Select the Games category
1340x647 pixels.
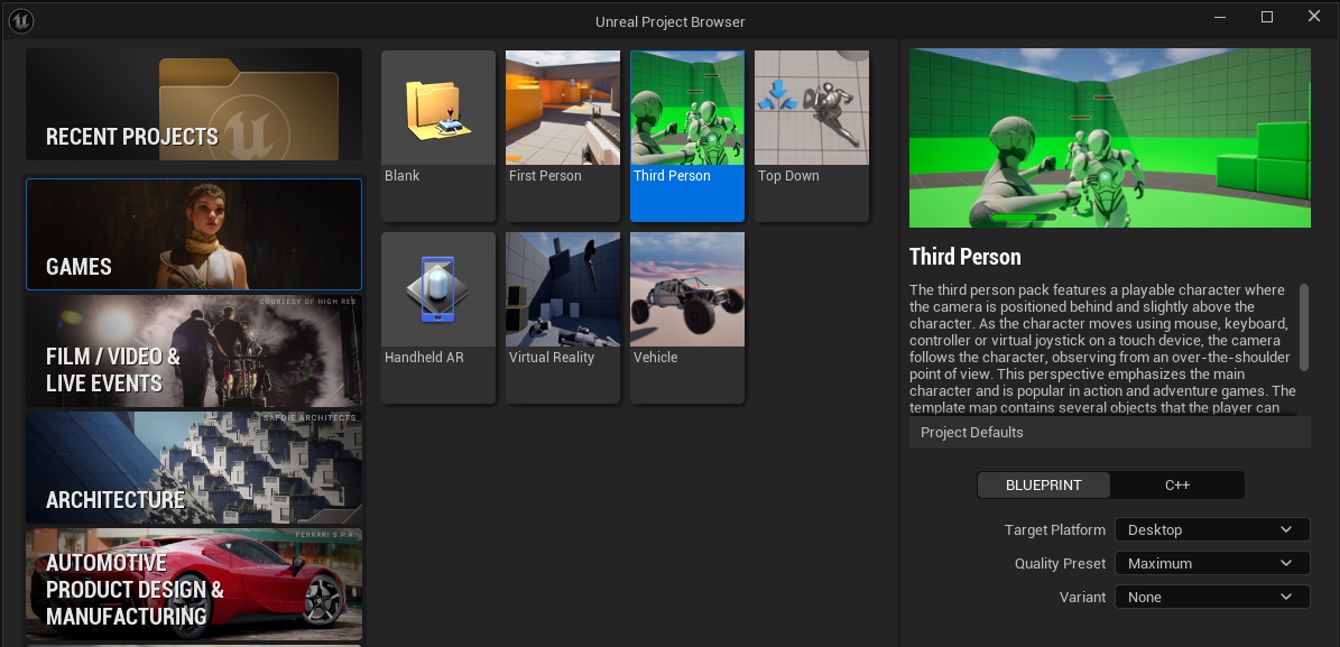[x=194, y=235]
